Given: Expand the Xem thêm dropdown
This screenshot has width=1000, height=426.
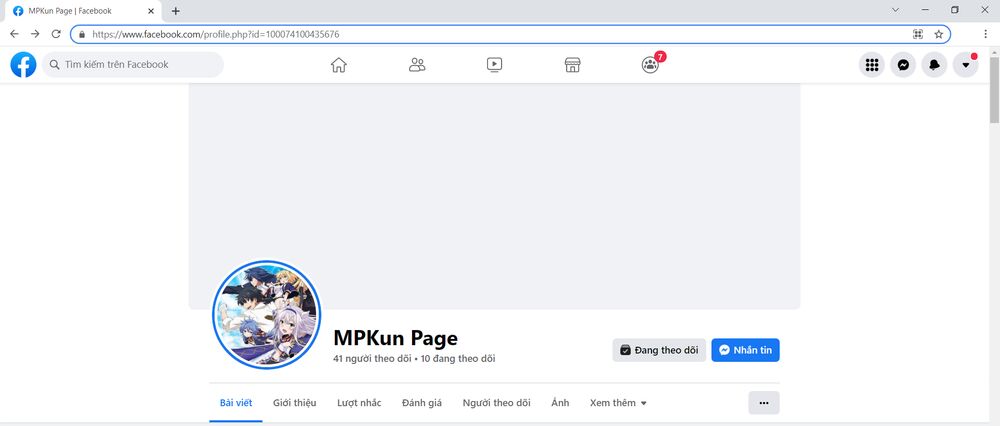Looking at the screenshot, I should [618, 403].
